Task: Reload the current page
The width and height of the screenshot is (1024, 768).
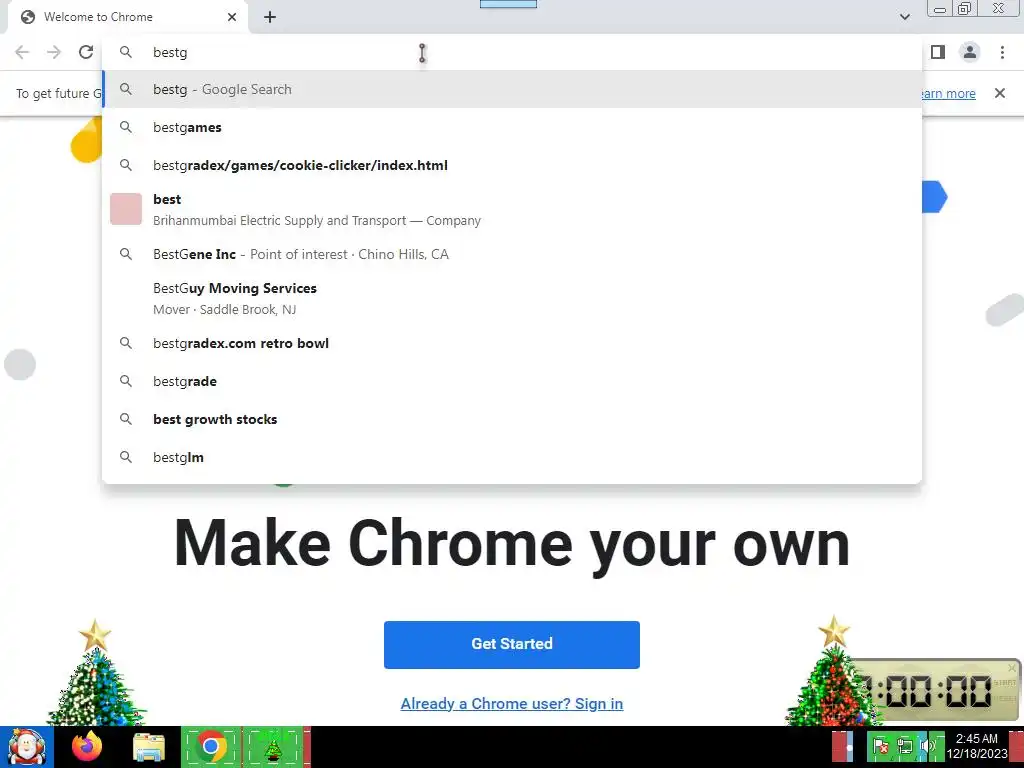Action: [x=86, y=52]
